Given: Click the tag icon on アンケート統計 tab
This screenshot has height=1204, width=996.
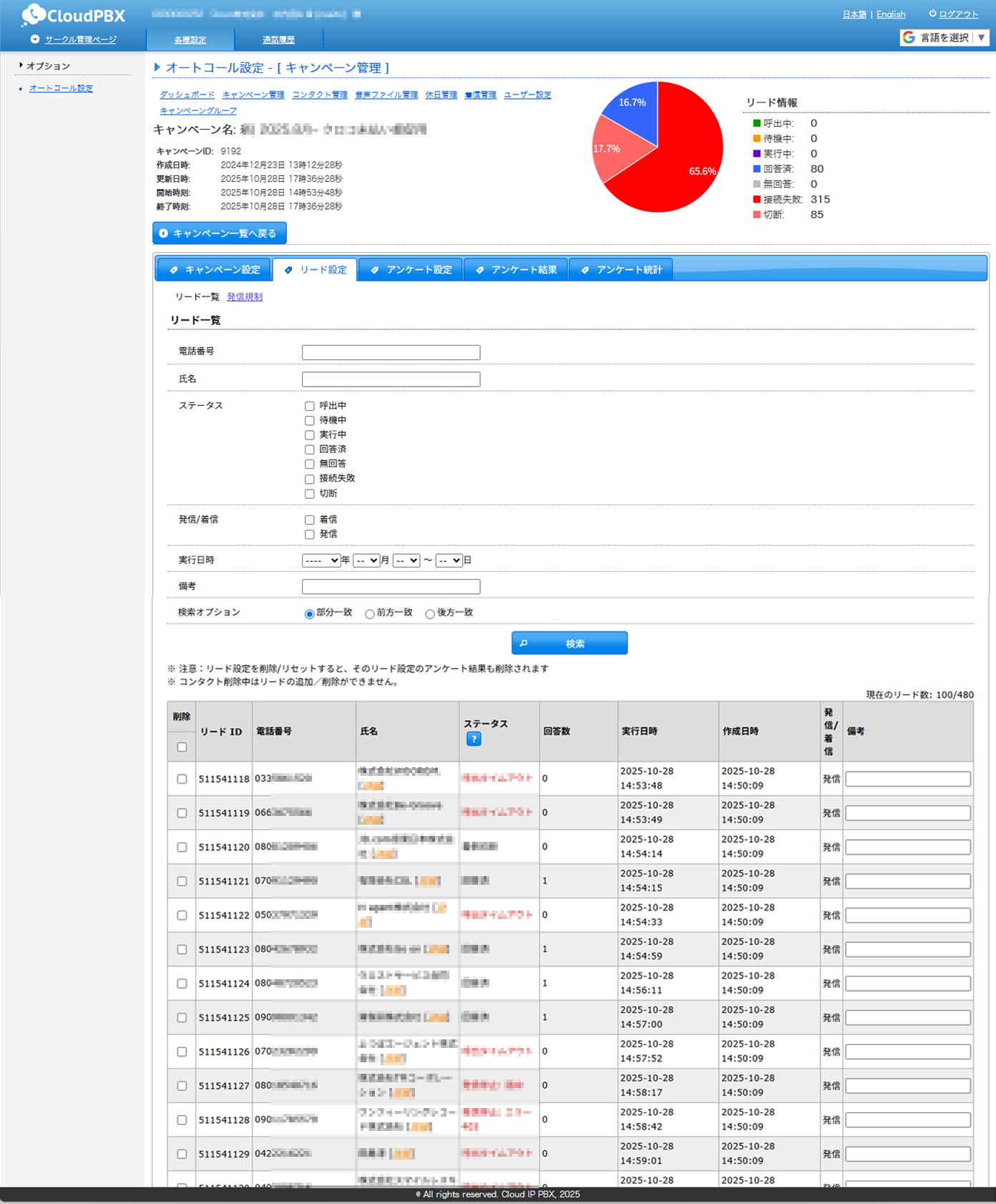Looking at the screenshot, I should point(585,270).
